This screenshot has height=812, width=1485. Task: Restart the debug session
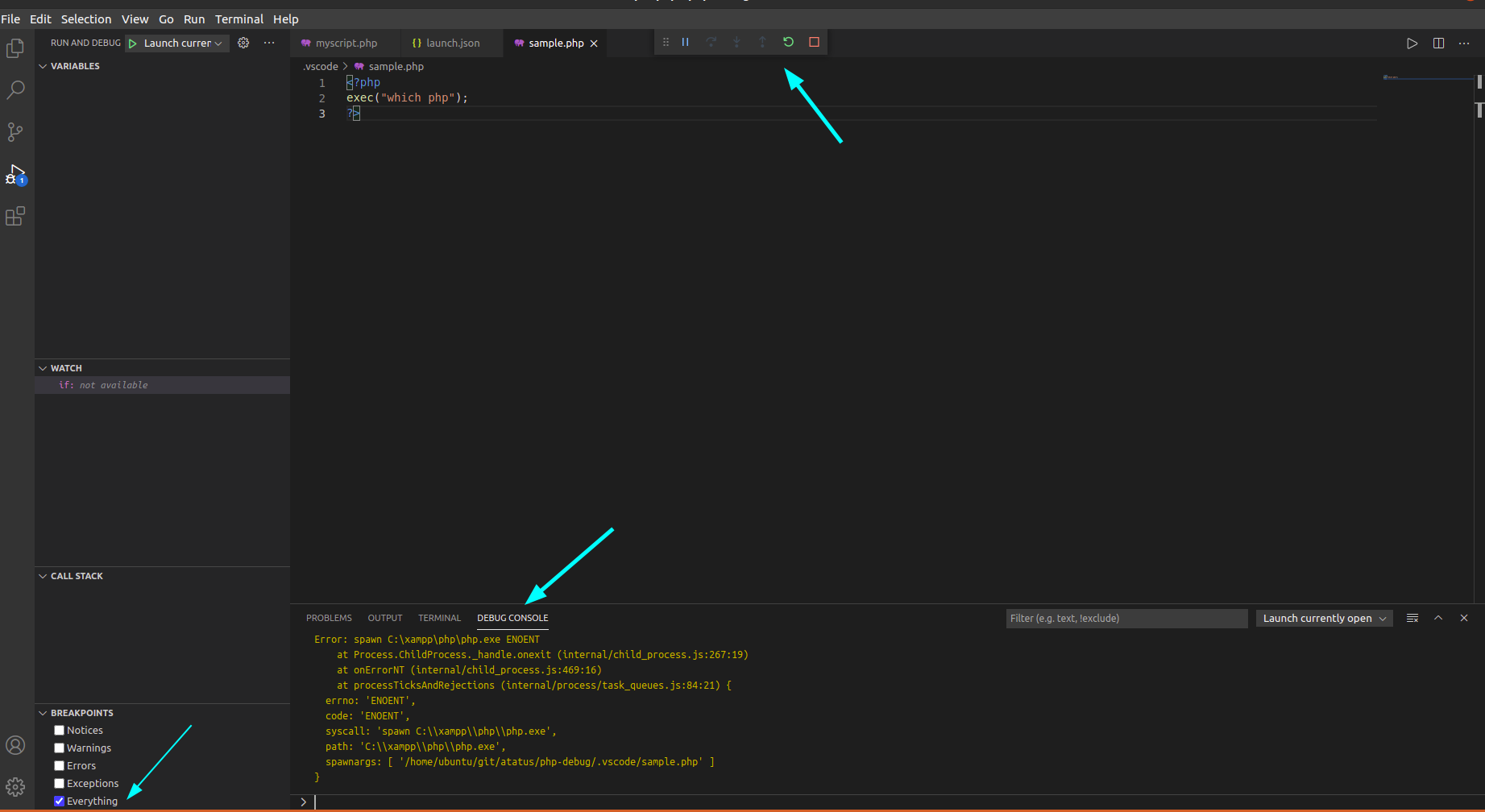(788, 42)
